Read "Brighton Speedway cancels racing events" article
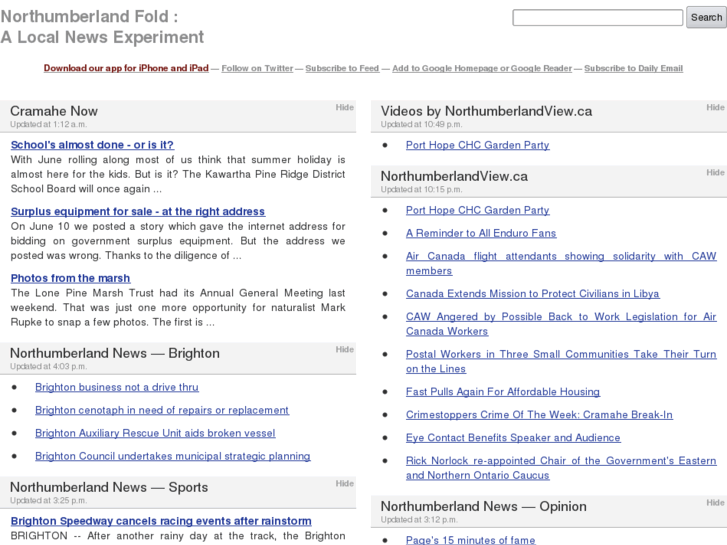This screenshot has height=545, width=727. coord(161,521)
